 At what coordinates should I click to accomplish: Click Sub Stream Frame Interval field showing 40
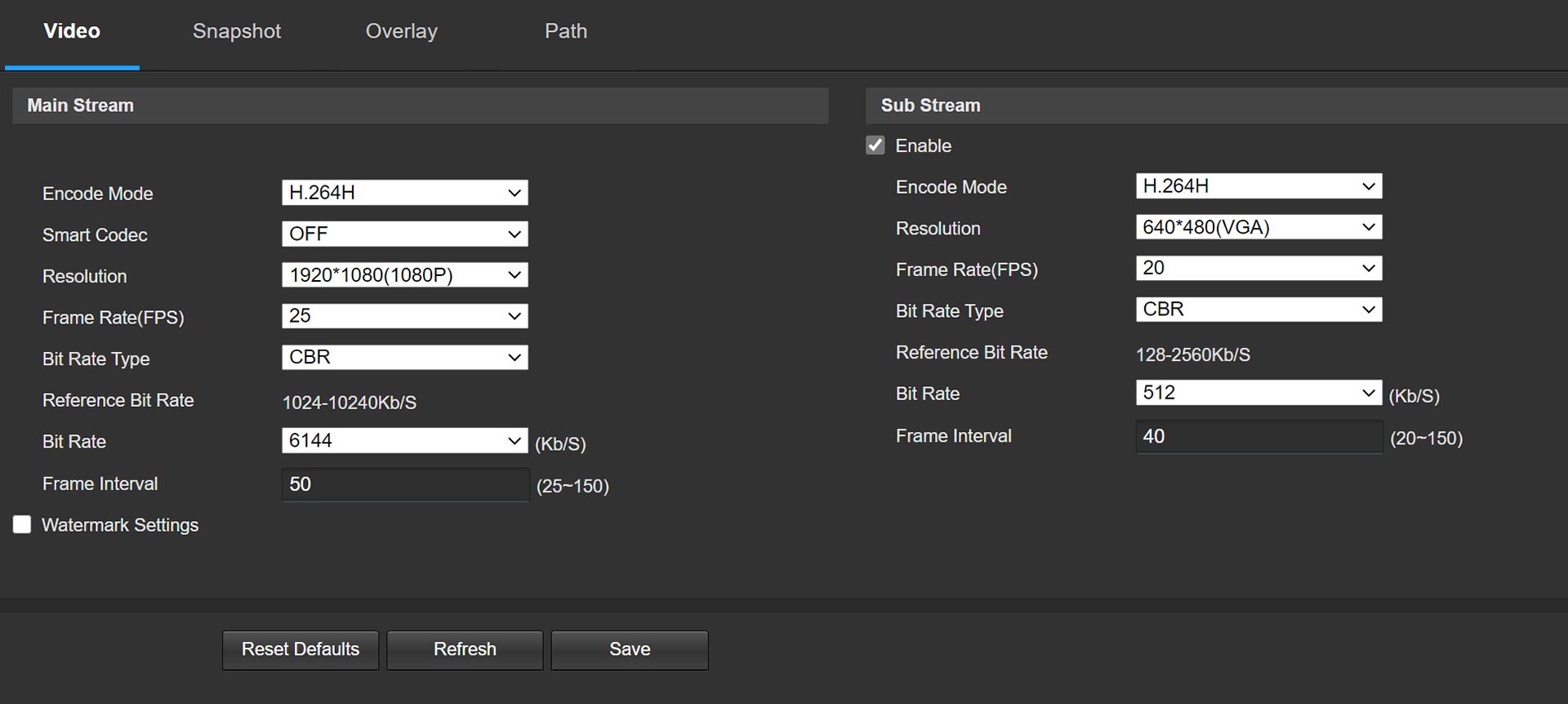pyautogui.click(x=1259, y=437)
